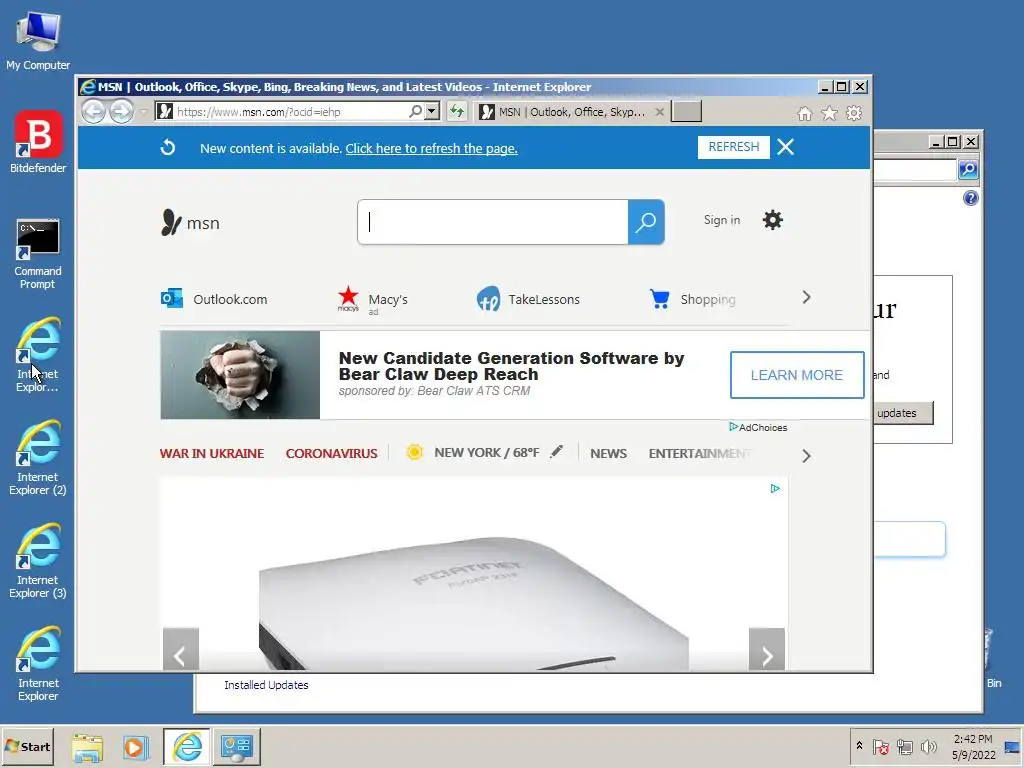
Task: Go to previous carousel slide
Action: (180, 649)
